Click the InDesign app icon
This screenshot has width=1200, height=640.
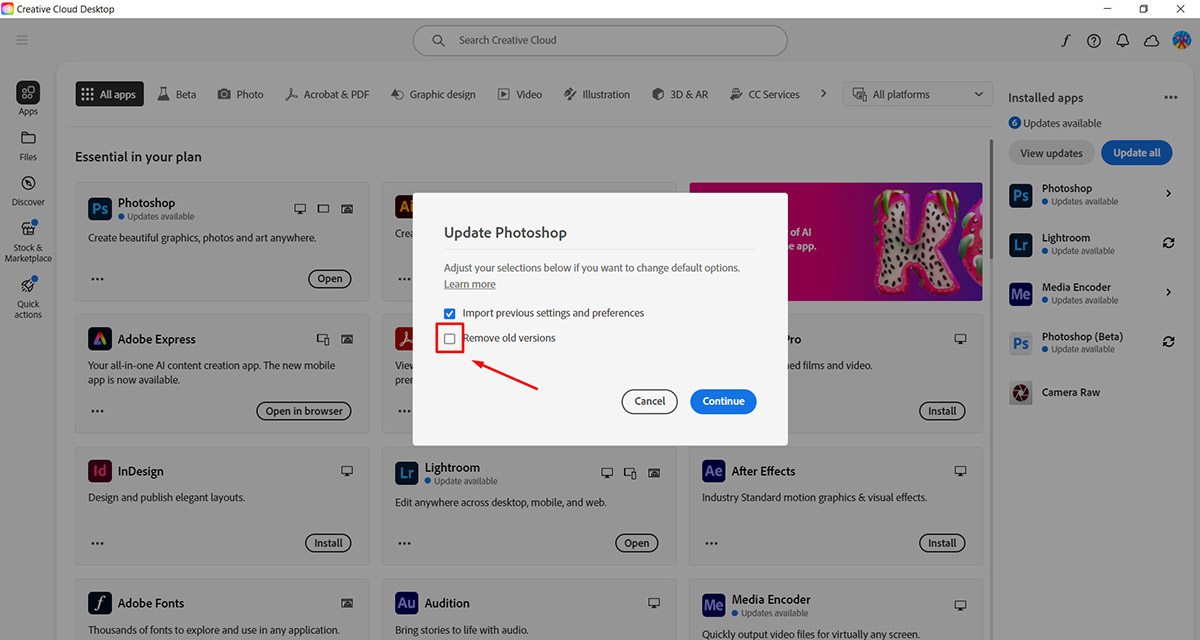[100, 471]
